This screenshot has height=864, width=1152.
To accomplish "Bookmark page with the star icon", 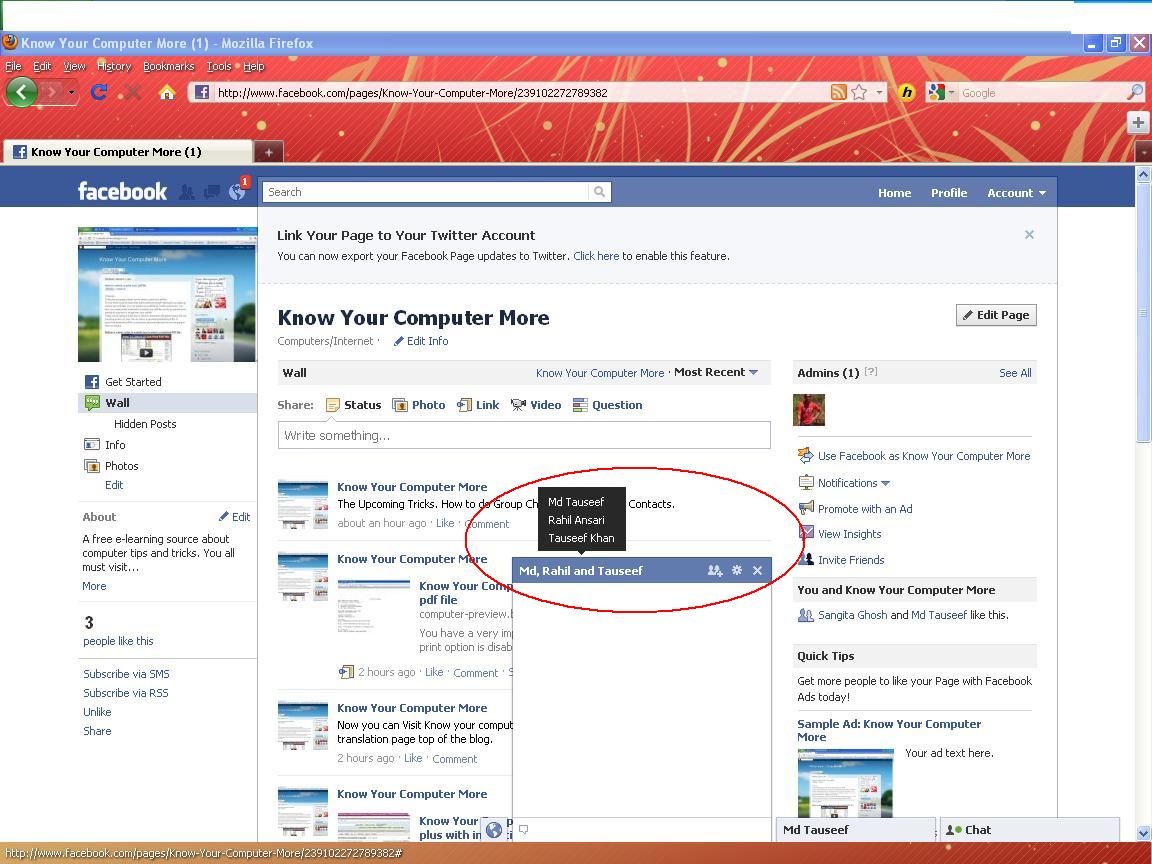I will [x=859, y=92].
